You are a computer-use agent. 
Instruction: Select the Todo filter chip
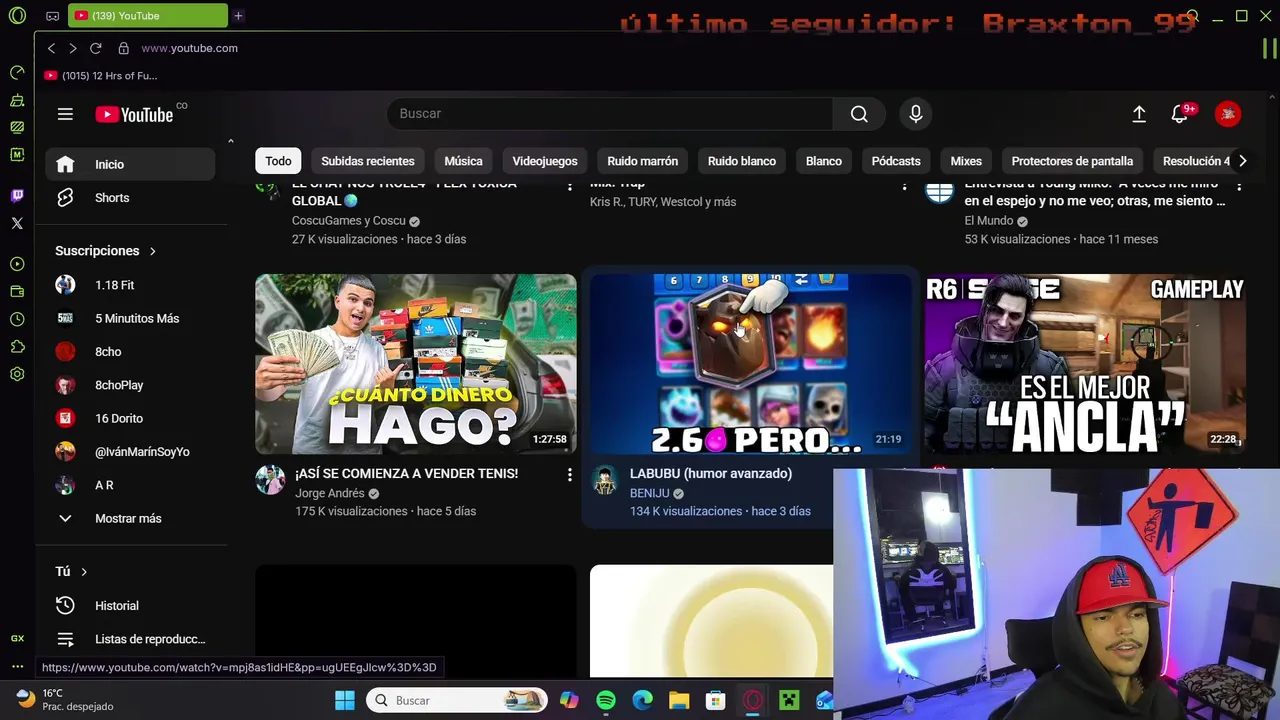point(278,161)
